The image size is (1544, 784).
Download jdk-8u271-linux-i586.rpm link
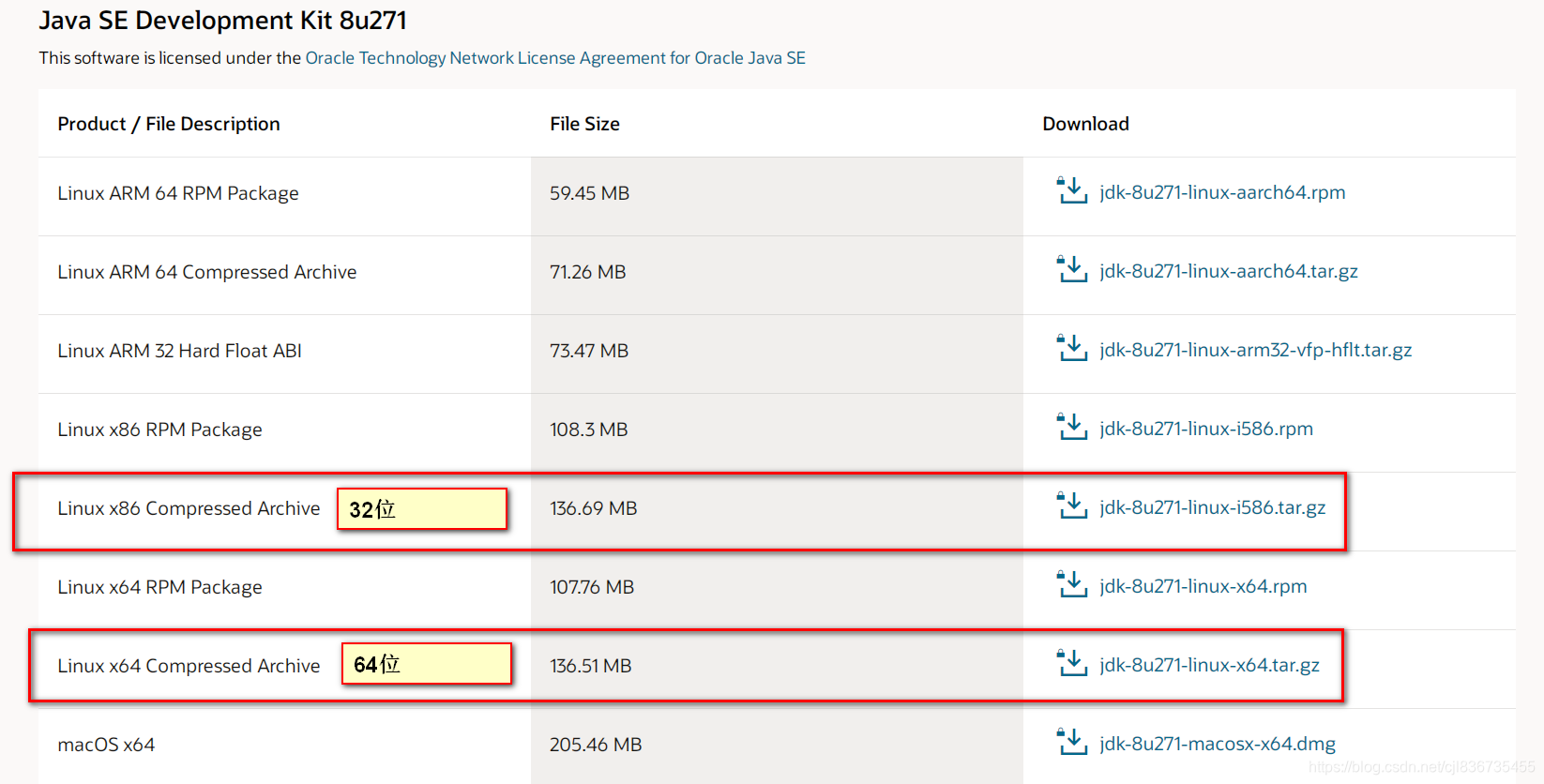tap(1206, 429)
